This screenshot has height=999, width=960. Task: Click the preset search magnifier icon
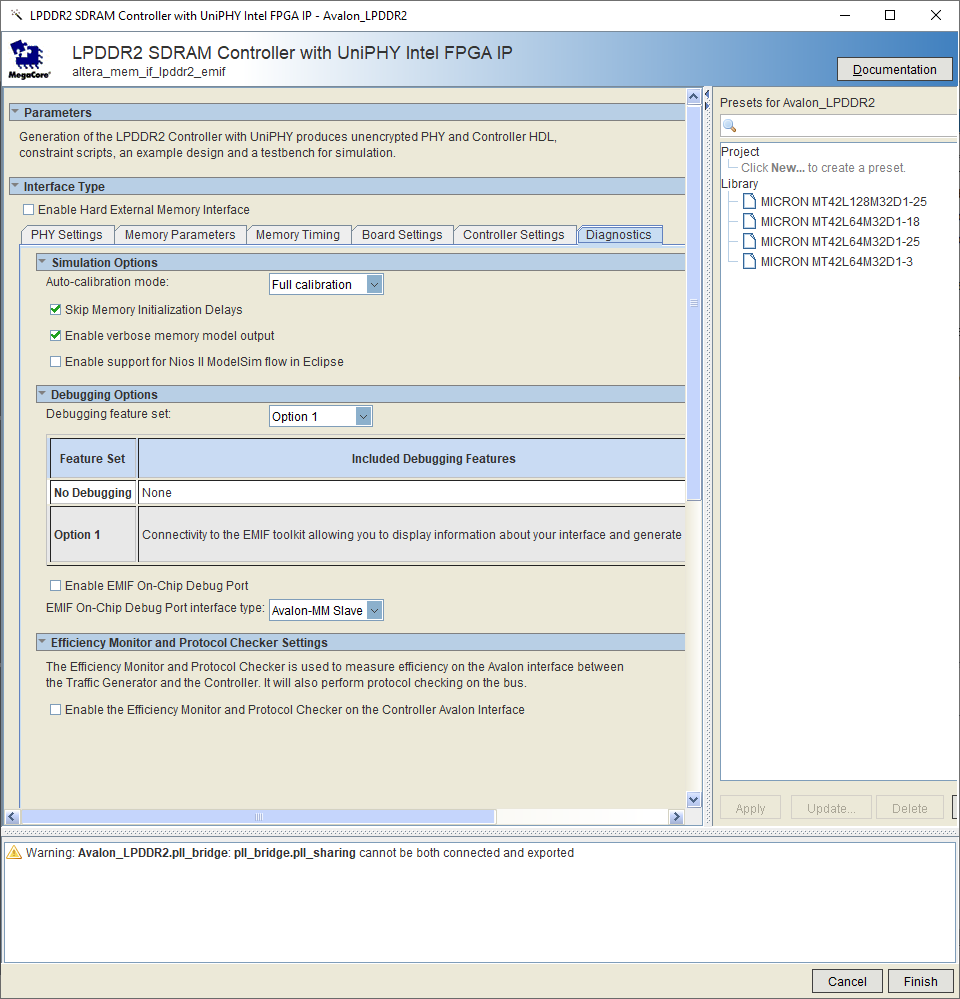730,126
